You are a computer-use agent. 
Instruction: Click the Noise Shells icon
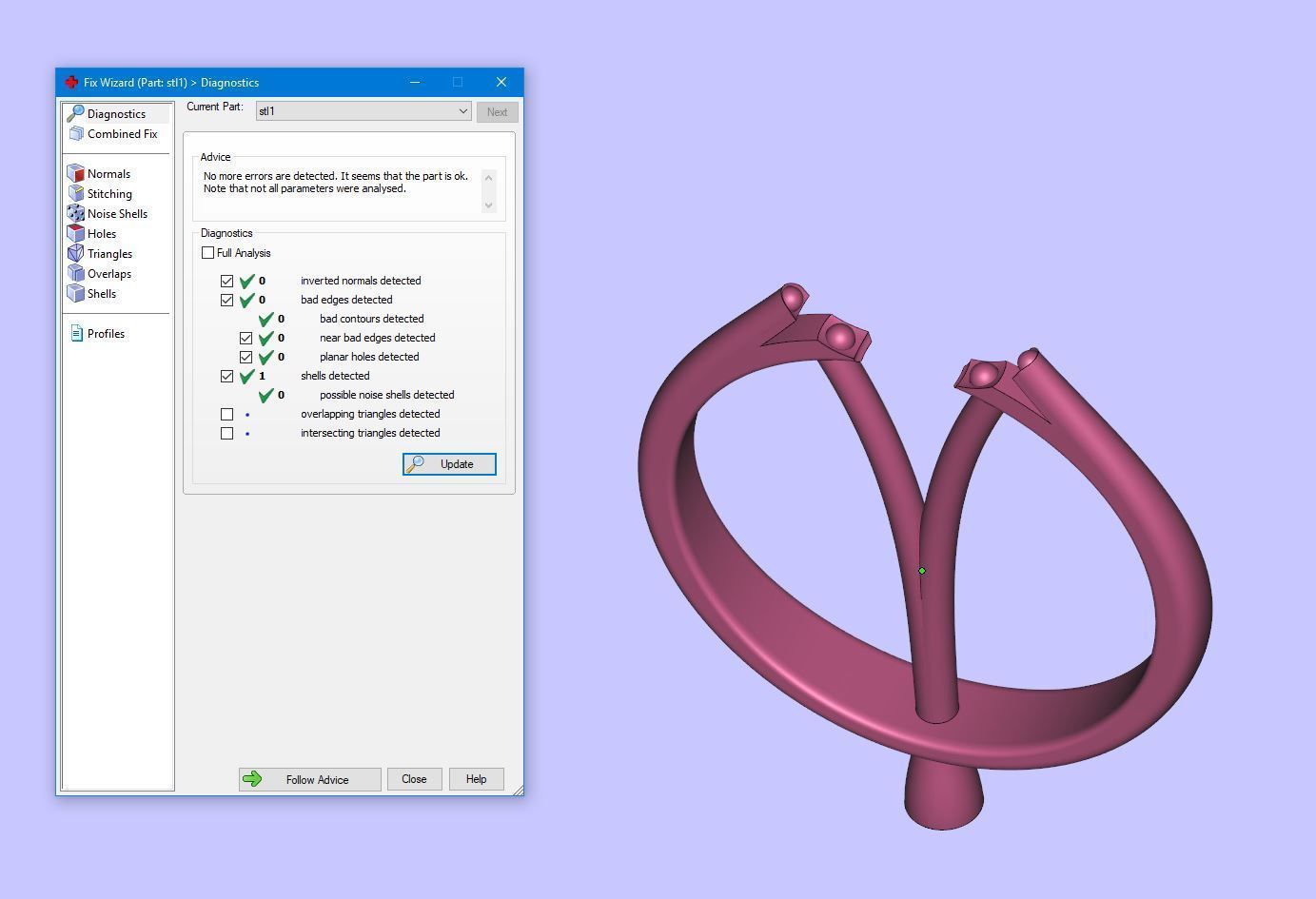pyautogui.click(x=76, y=213)
